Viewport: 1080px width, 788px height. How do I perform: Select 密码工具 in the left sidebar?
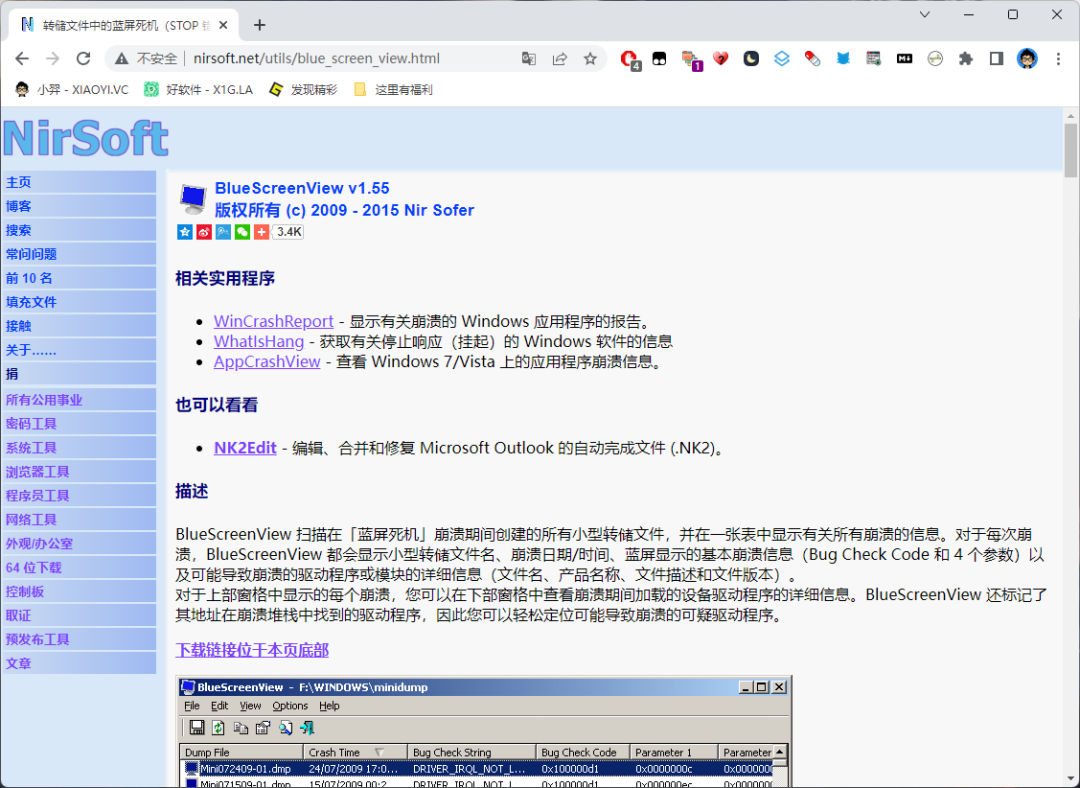point(32,424)
